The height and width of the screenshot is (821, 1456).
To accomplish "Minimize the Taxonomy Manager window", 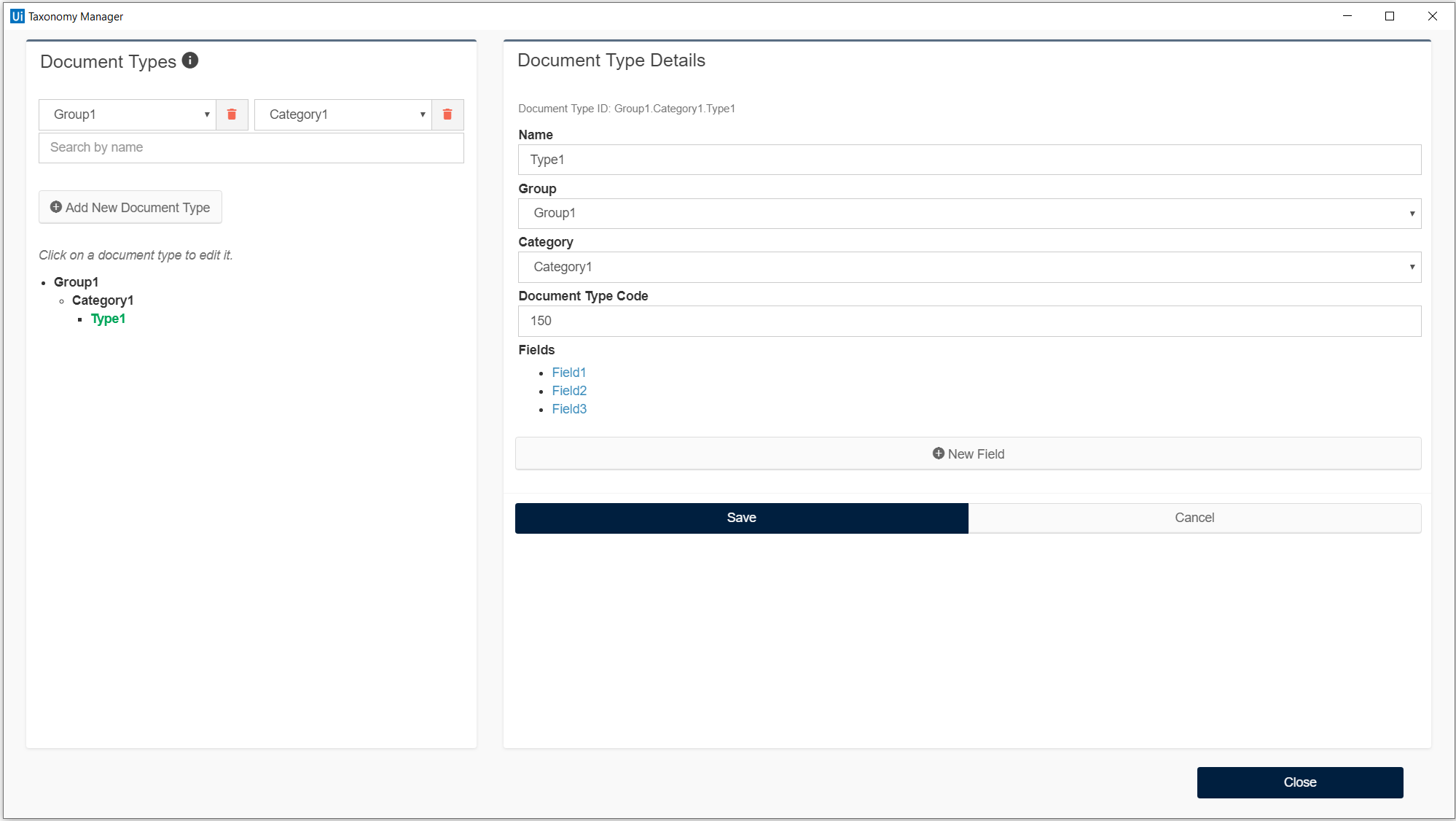I will [x=1347, y=16].
